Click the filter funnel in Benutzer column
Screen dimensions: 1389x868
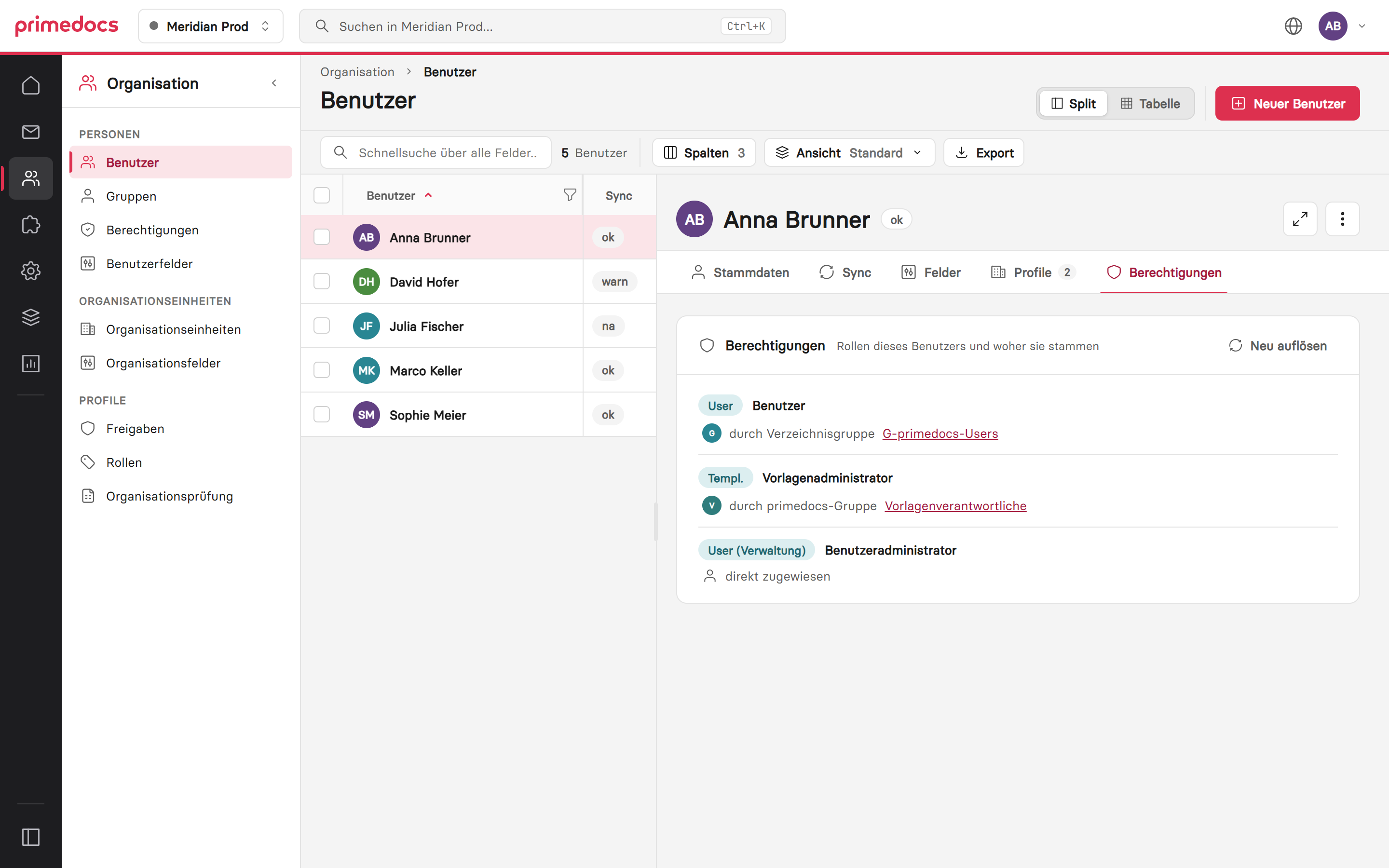click(570, 195)
